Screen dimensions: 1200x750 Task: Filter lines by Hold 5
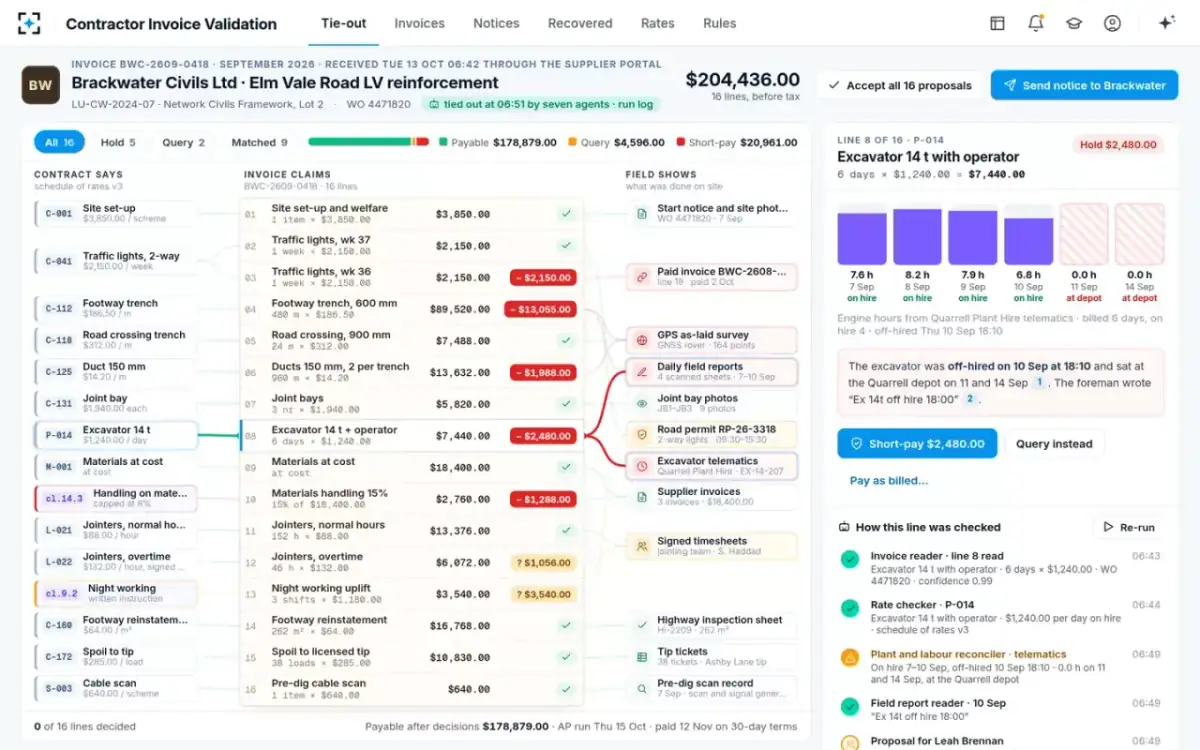[x=118, y=142]
